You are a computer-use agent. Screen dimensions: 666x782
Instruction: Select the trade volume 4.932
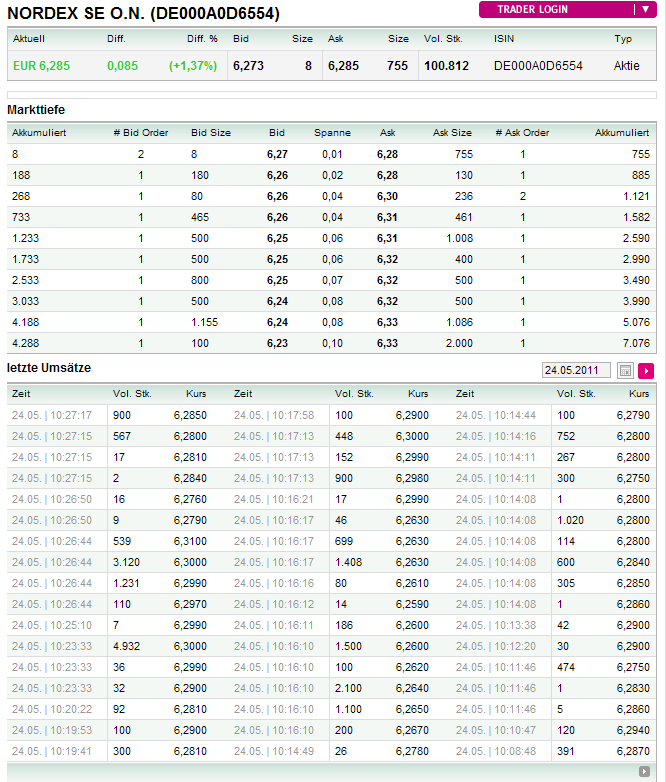(x=127, y=646)
